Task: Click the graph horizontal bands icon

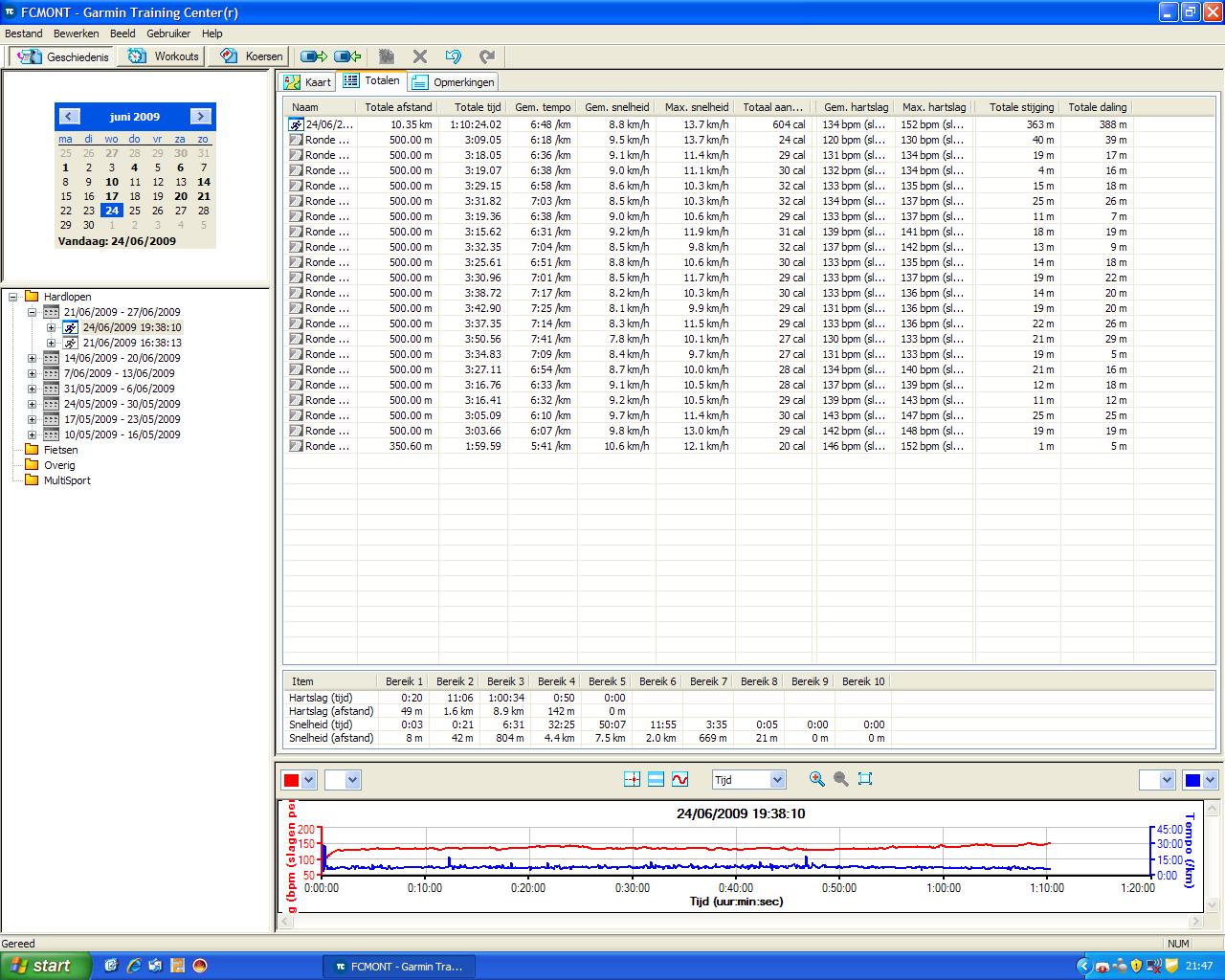Action: [x=656, y=780]
